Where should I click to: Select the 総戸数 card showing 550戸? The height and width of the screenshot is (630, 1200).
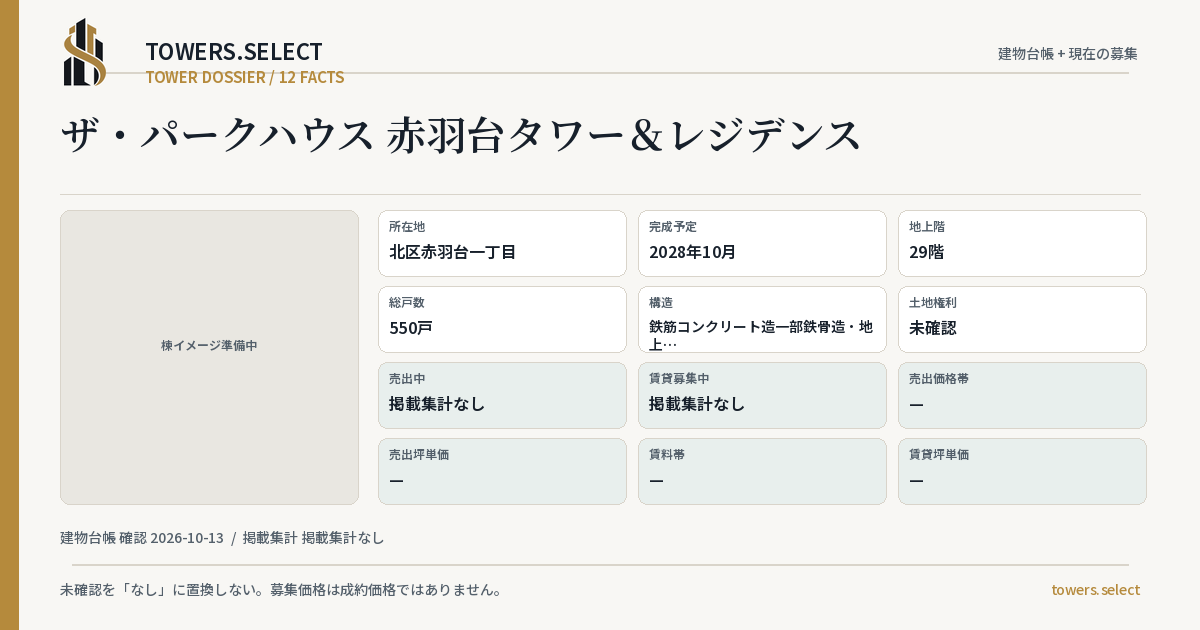[502, 319]
